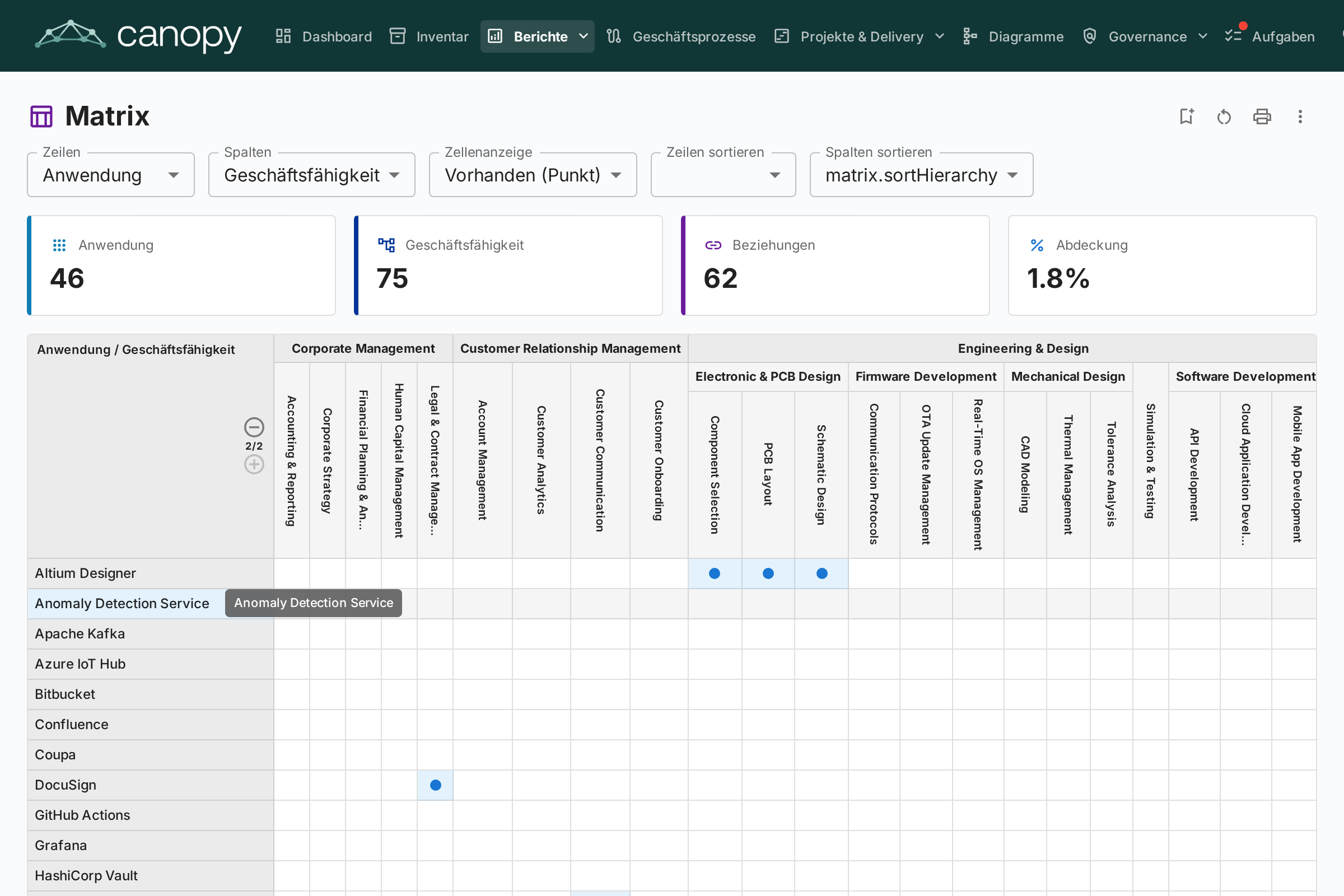Click the Diagramme tree icon
Viewport: 1344px width, 896px height.
click(970, 36)
